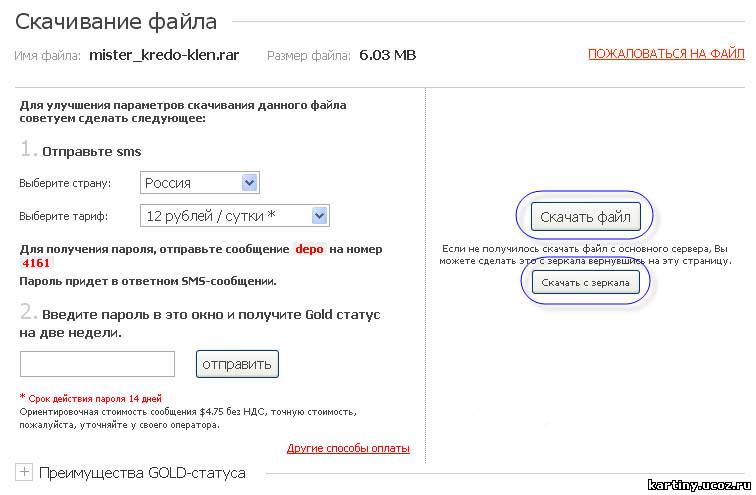Select the file name mister_kredo-klen.rar
Image resolution: width=756 pixels, height=495 pixels.
(164, 55)
